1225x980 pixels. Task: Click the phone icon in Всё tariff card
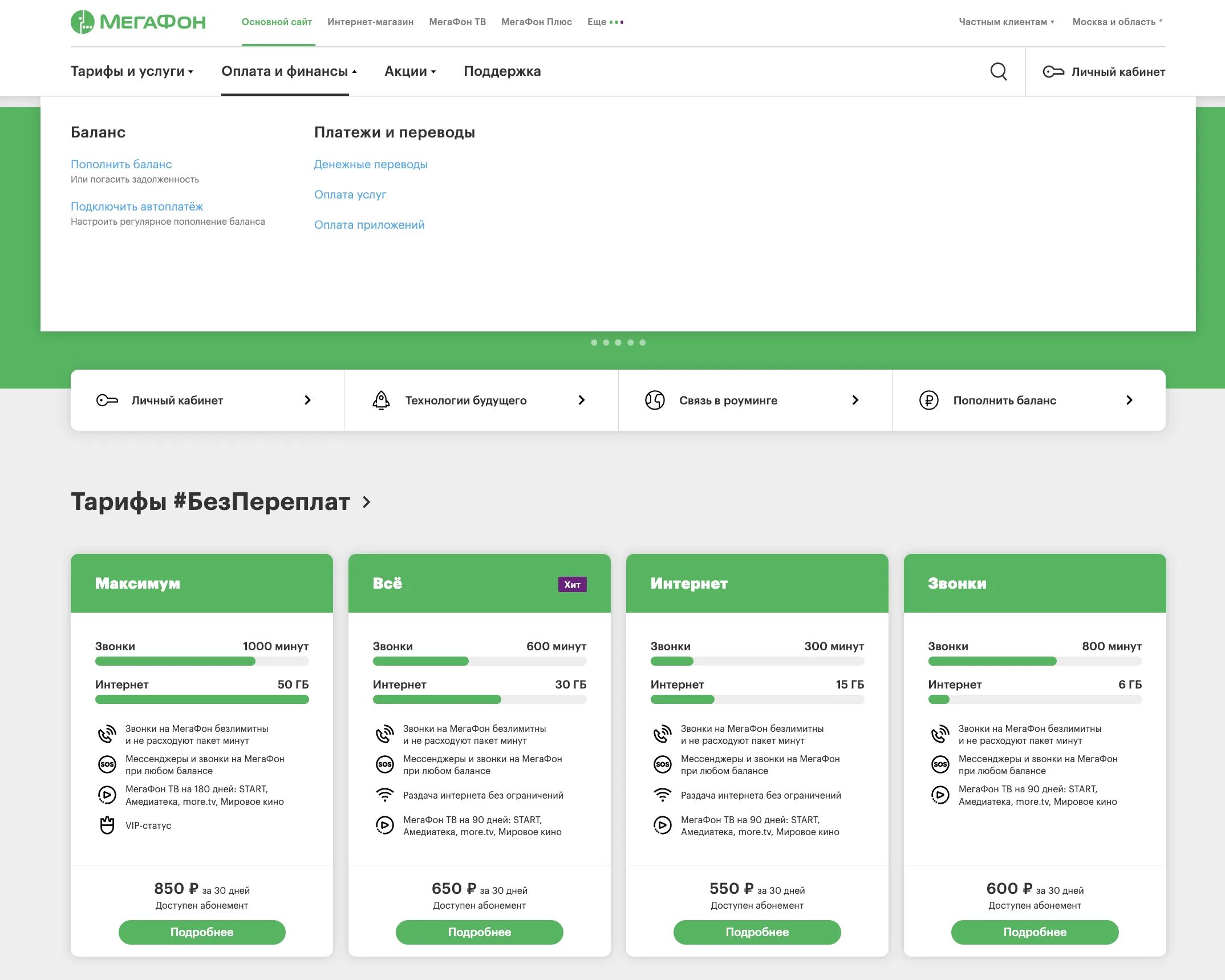384,734
